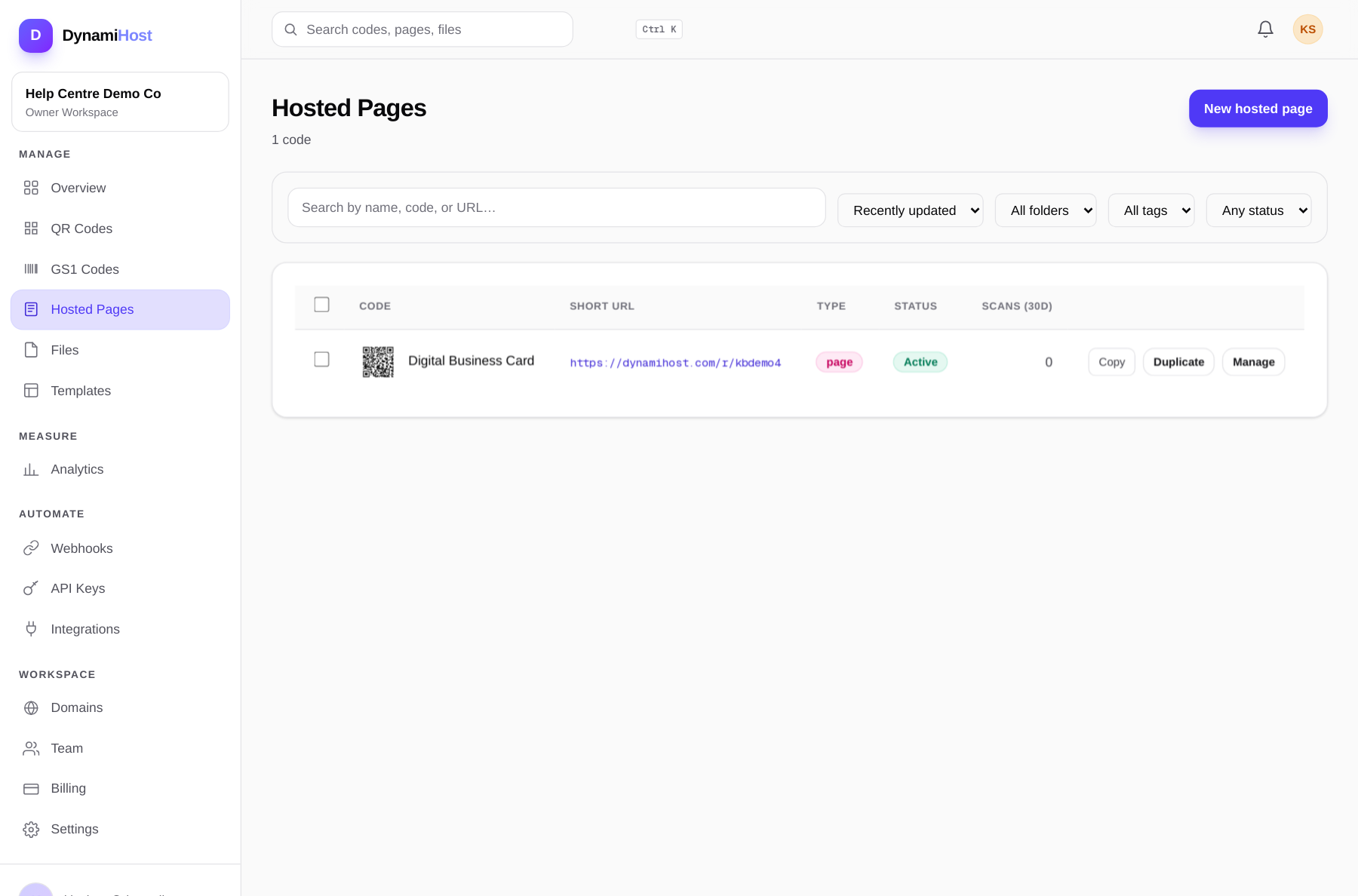The image size is (1358, 896).
Task: Open API Keys page
Action: [120, 588]
